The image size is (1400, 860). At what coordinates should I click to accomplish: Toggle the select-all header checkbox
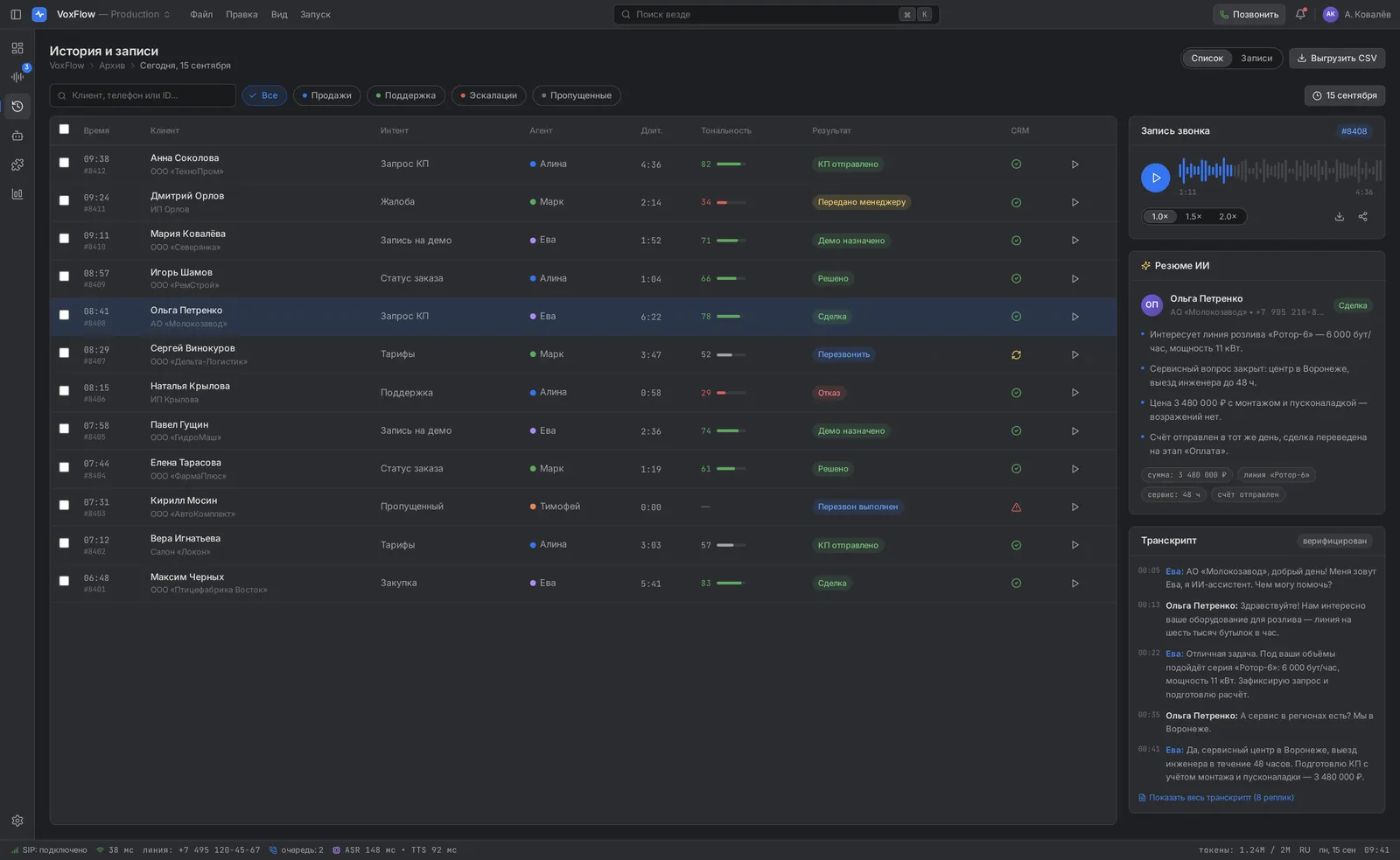click(64, 129)
